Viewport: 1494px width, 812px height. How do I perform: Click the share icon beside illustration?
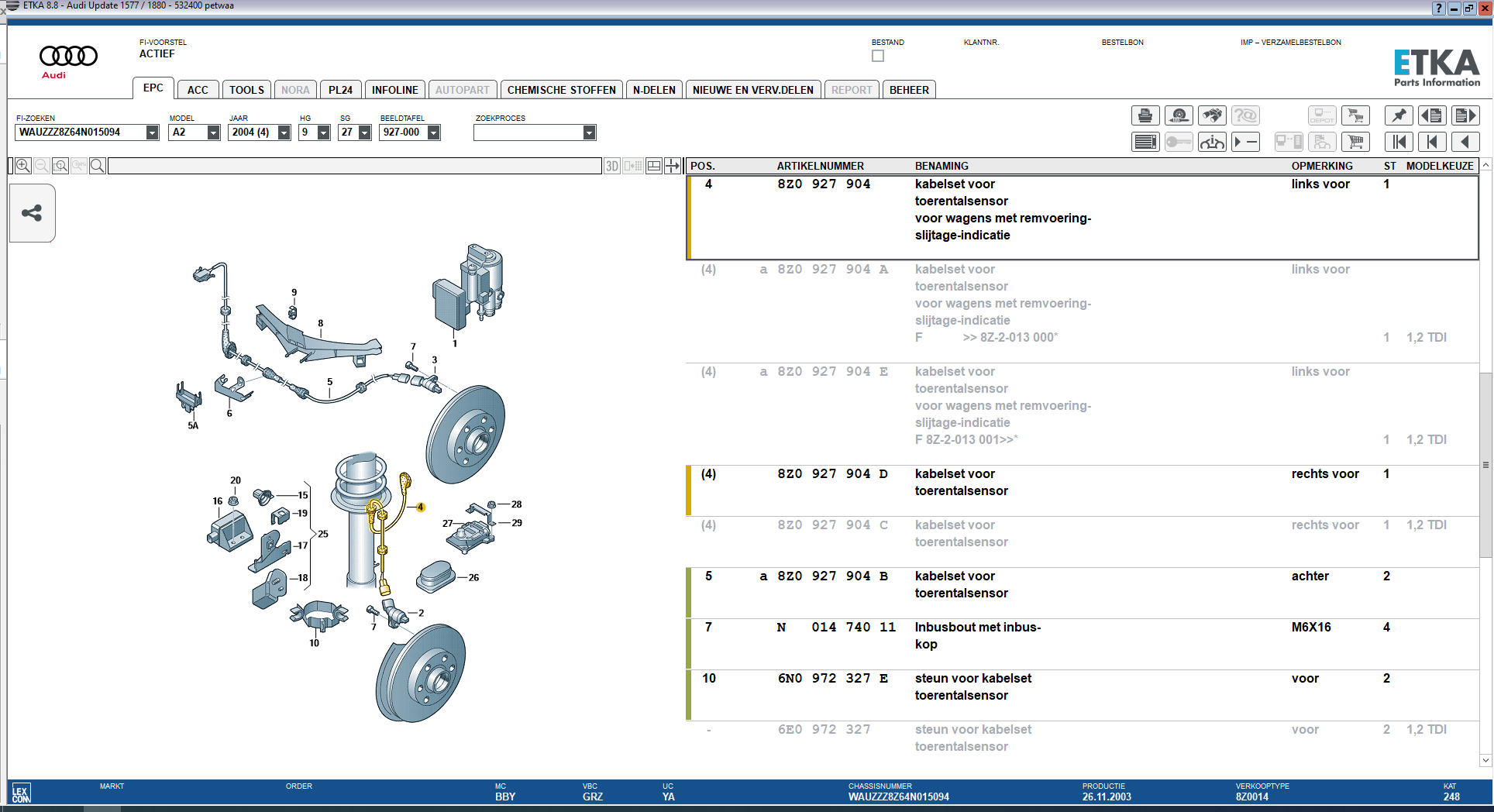(32, 213)
